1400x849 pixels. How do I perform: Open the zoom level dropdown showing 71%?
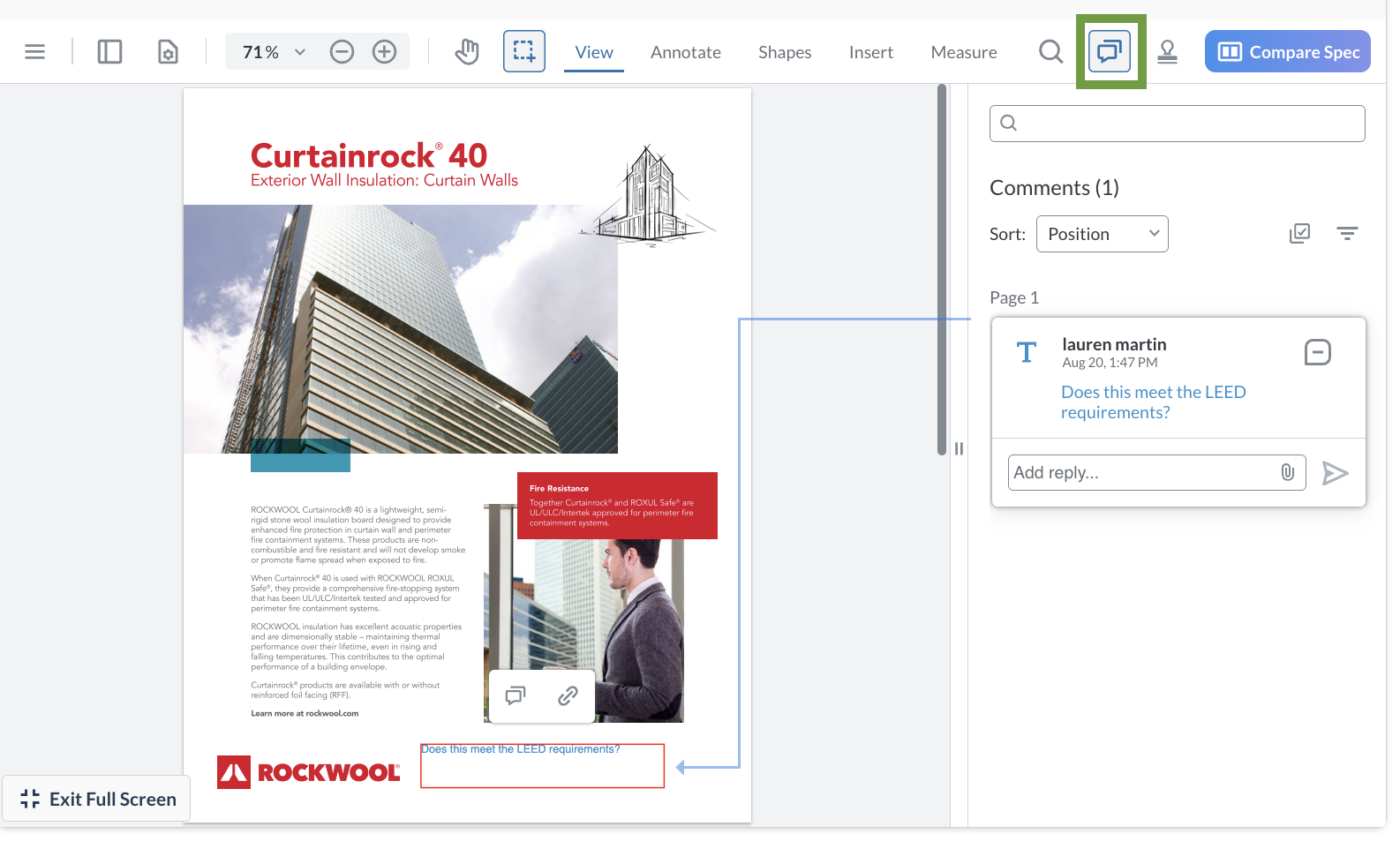click(x=274, y=52)
